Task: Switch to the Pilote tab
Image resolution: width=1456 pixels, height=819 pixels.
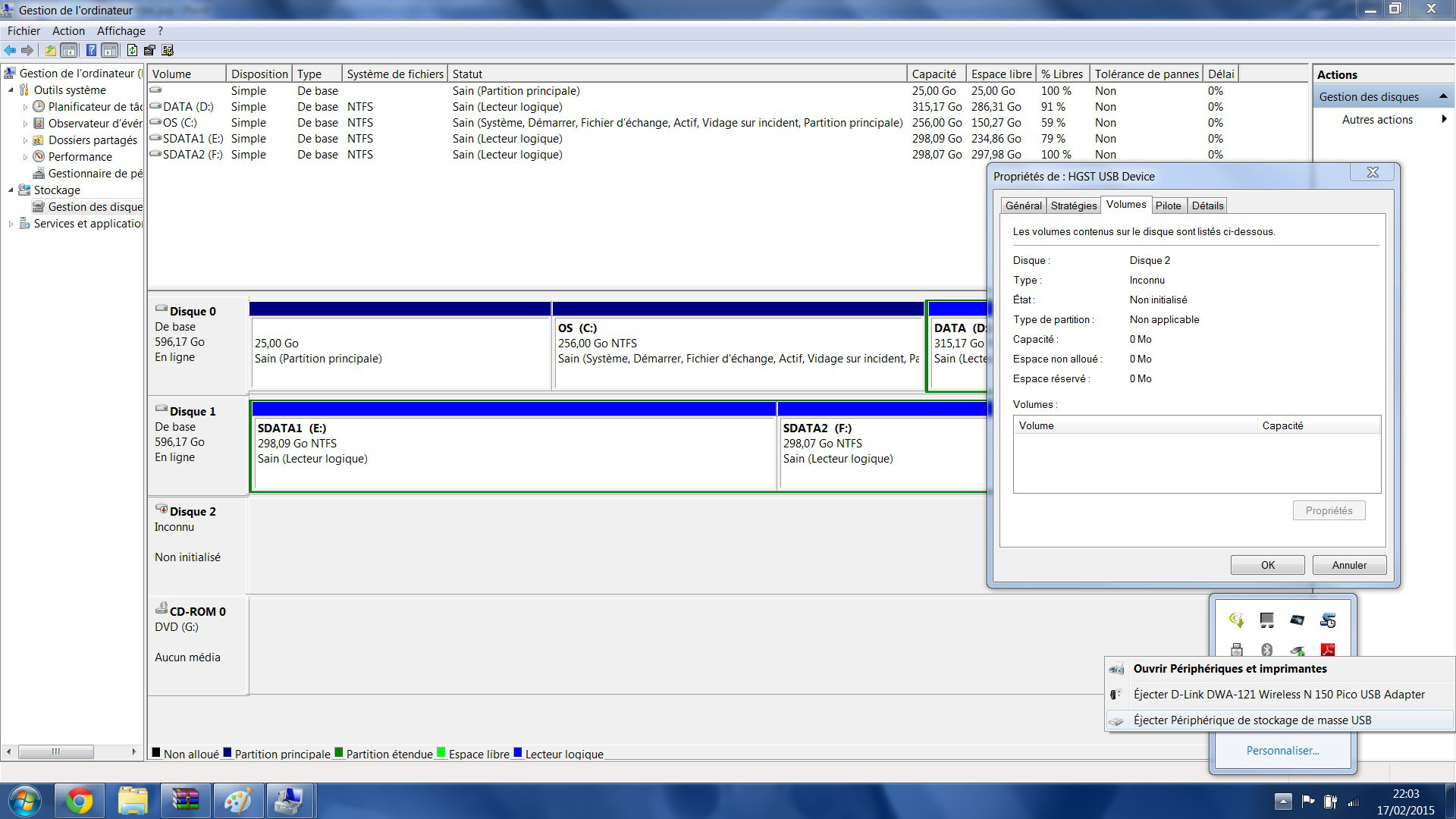Action: pos(1168,206)
